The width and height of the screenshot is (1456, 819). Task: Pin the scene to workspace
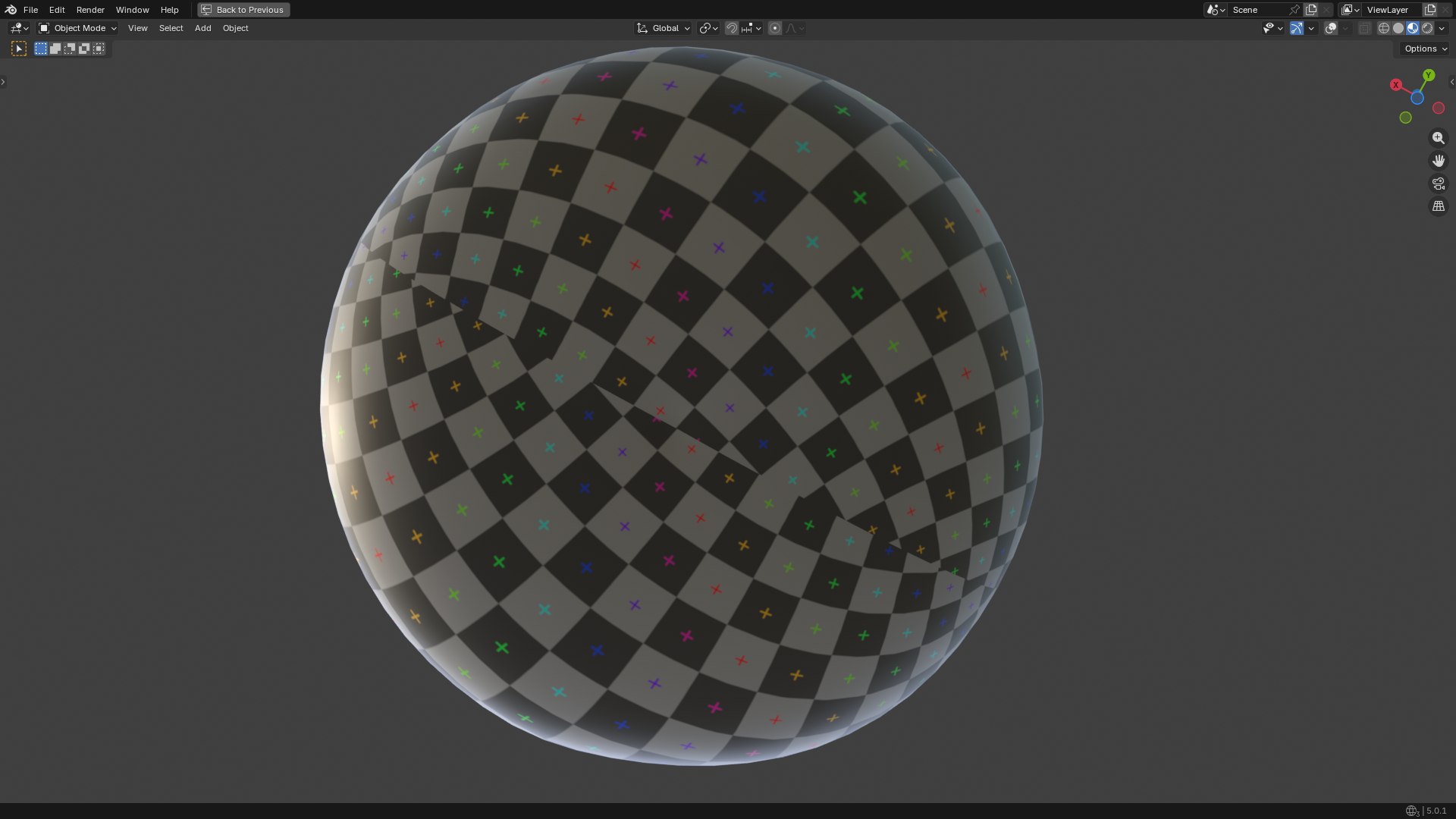pos(1294,10)
